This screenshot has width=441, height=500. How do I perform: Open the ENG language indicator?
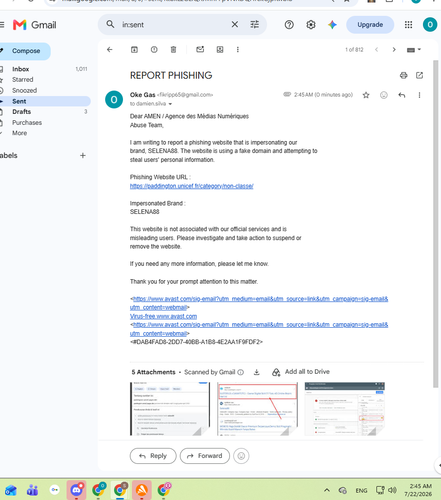tap(361, 490)
